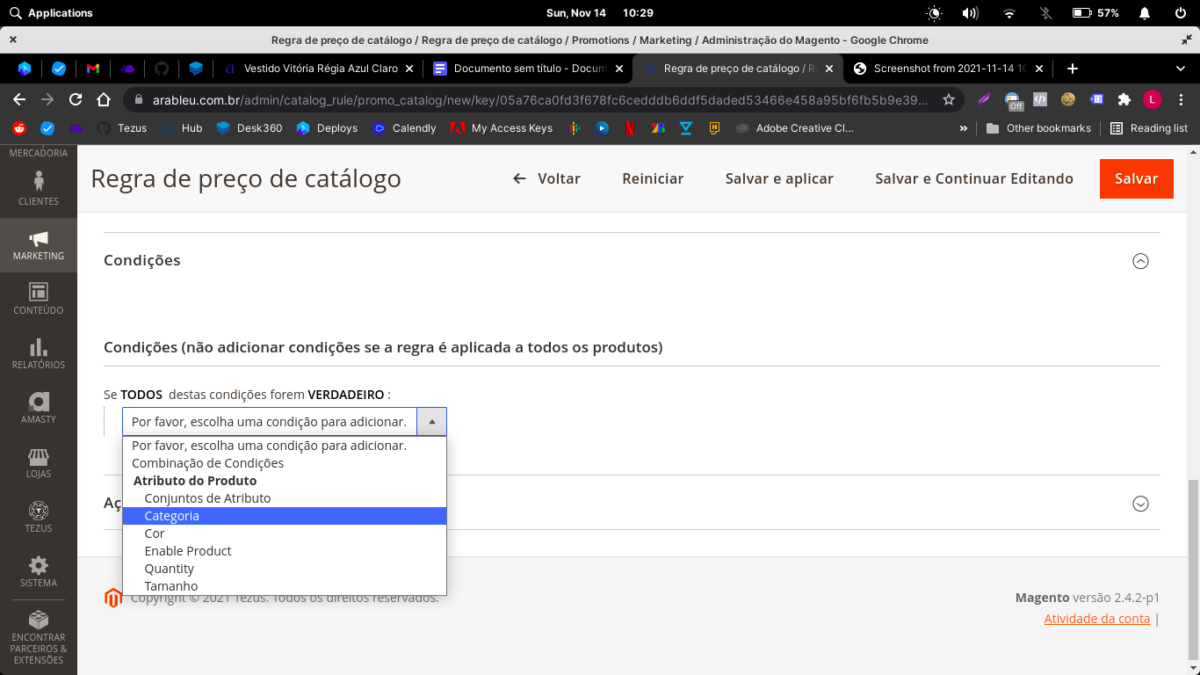The height and width of the screenshot is (675, 1200).
Task: Open the Tezus sidebar section
Action: pos(38,516)
